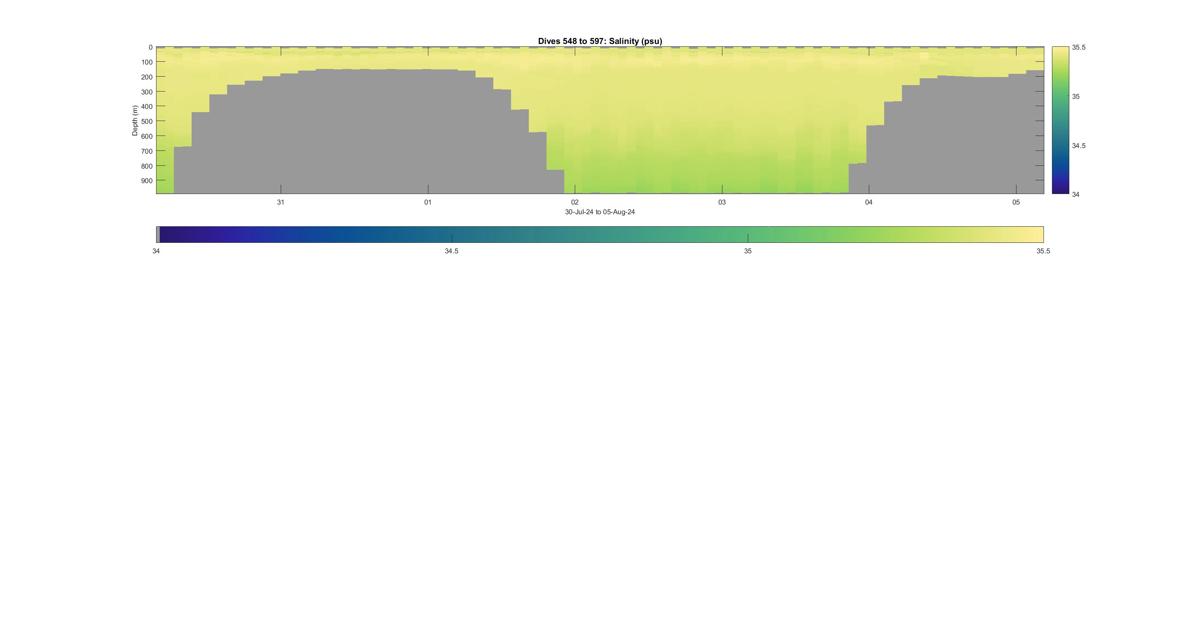Click the date tick label '04'
Image resolution: width=1200 pixels, height=622 pixels.
(x=869, y=202)
